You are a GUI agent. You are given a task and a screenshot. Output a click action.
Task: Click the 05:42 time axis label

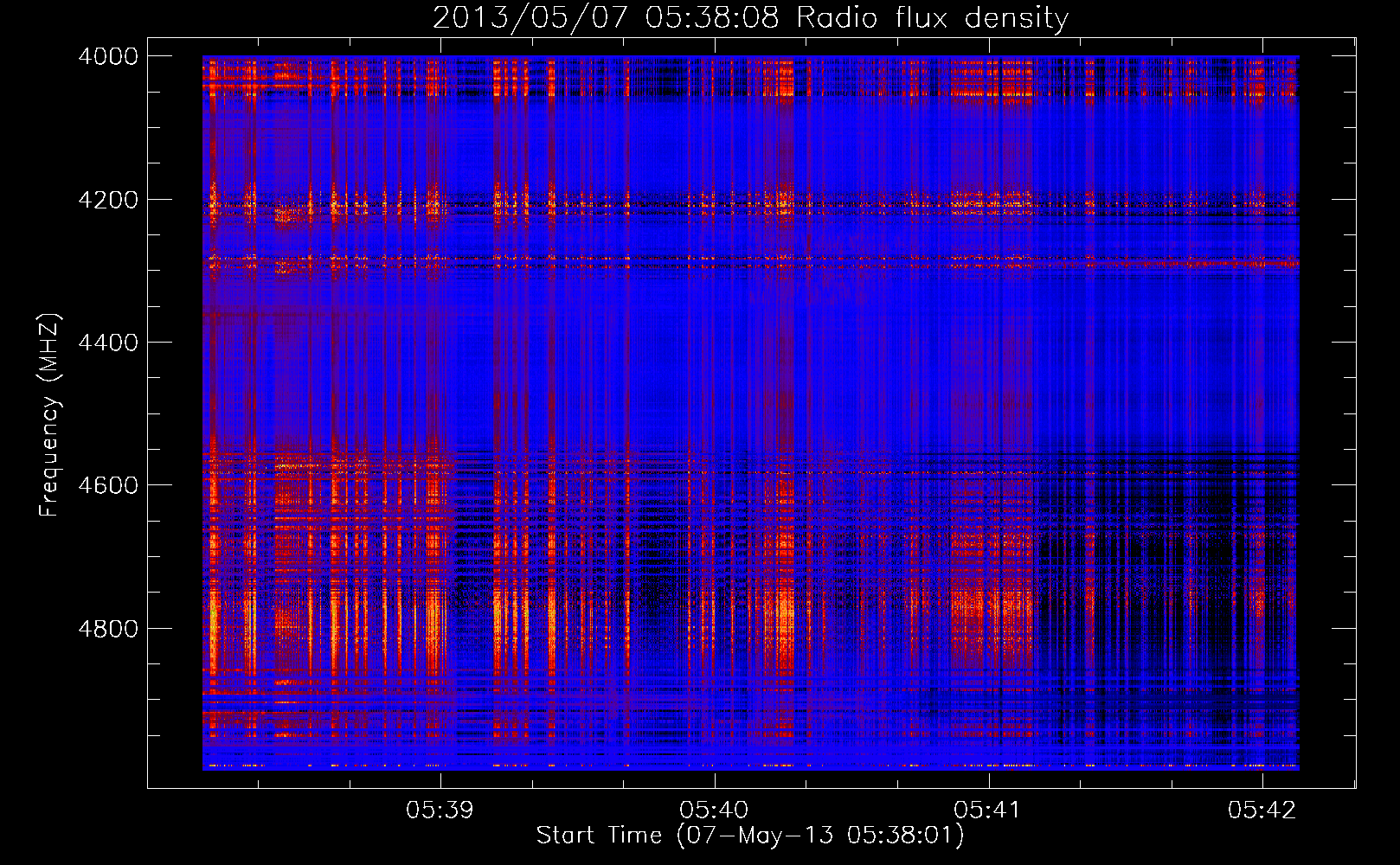coord(1262,810)
